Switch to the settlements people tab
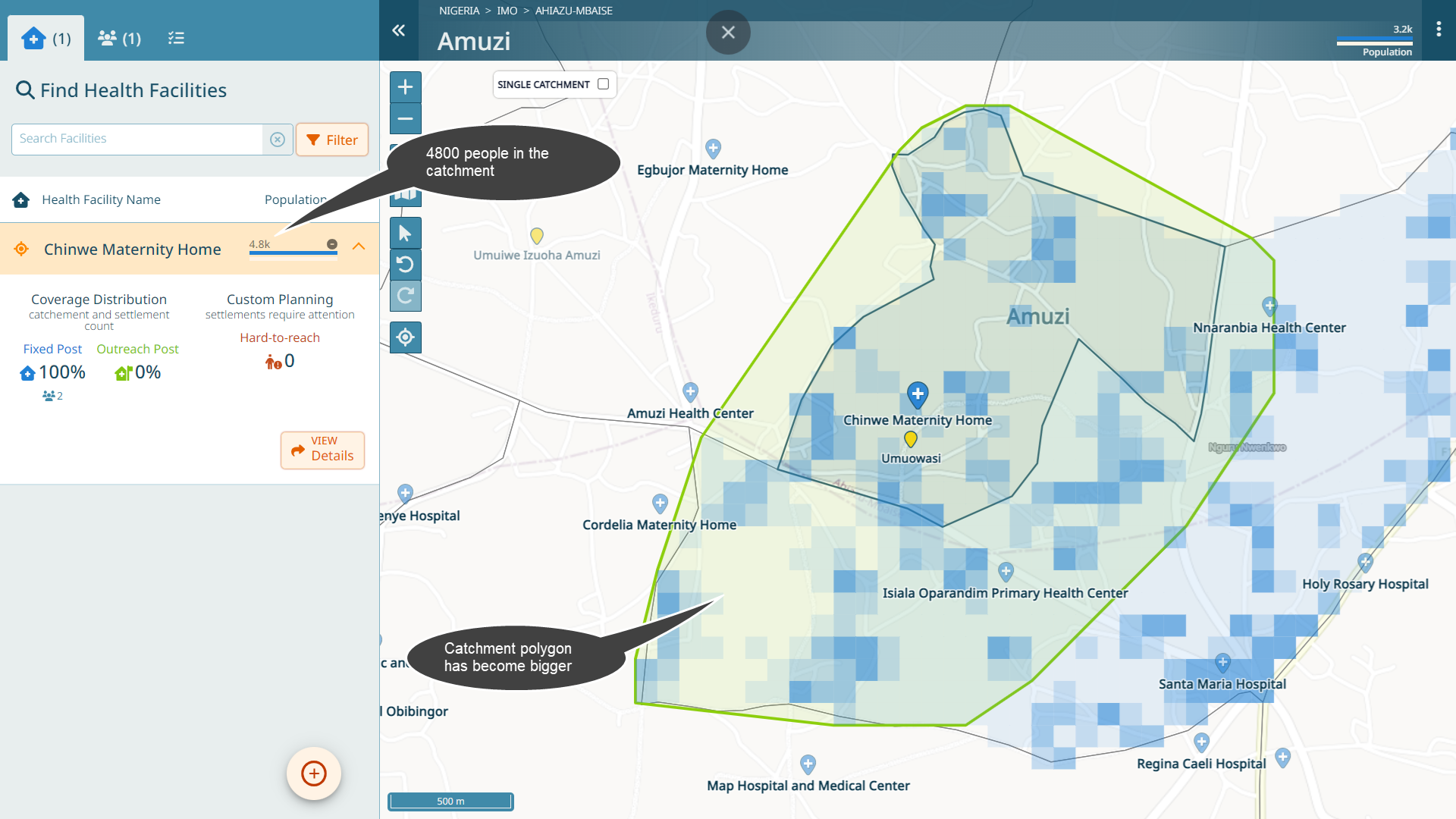 (119, 38)
